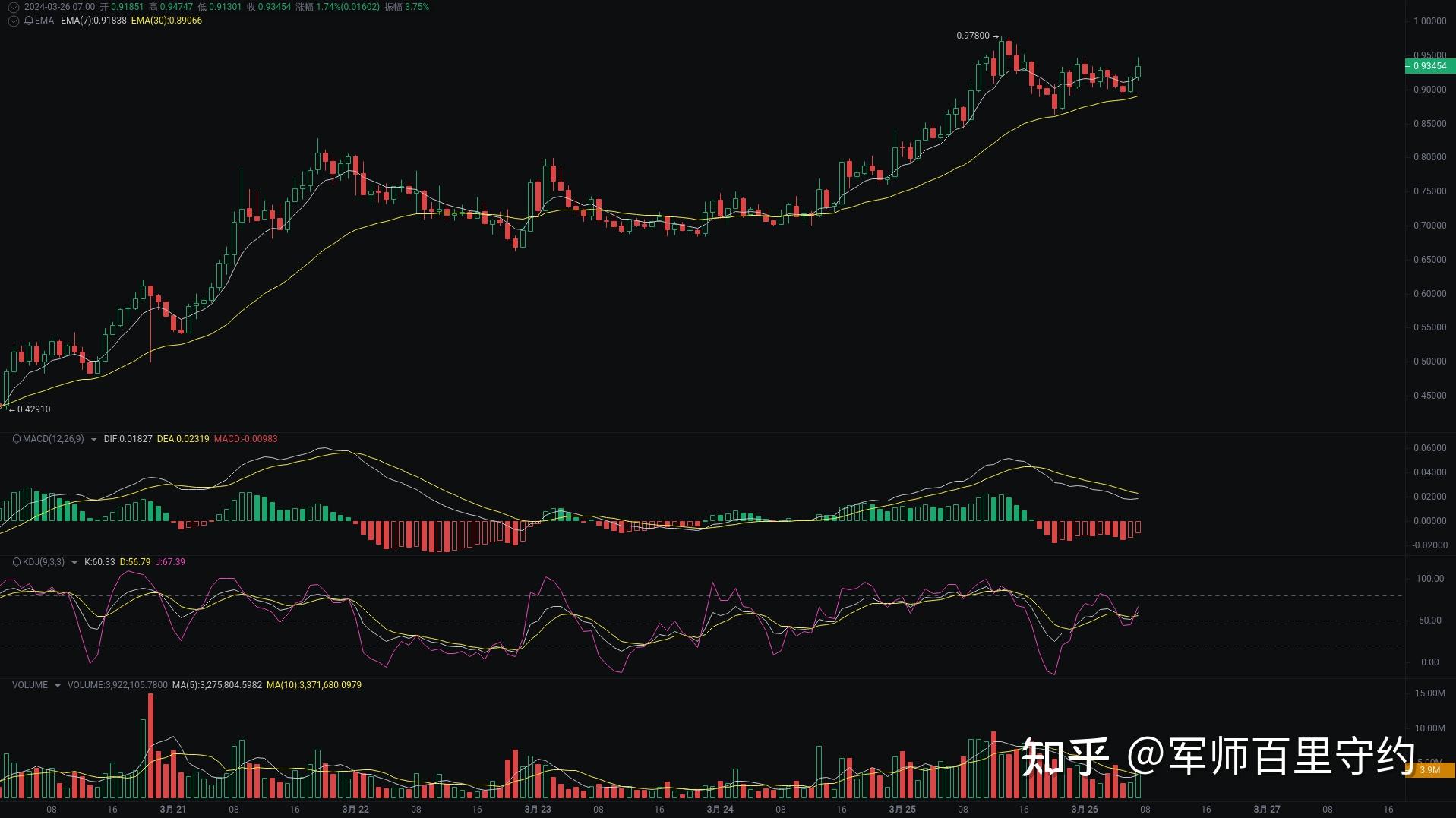Click the D:56.79 readout
The width and height of the screenshot is (1456, 818).
pyautogui.click(x=135, y=562)
